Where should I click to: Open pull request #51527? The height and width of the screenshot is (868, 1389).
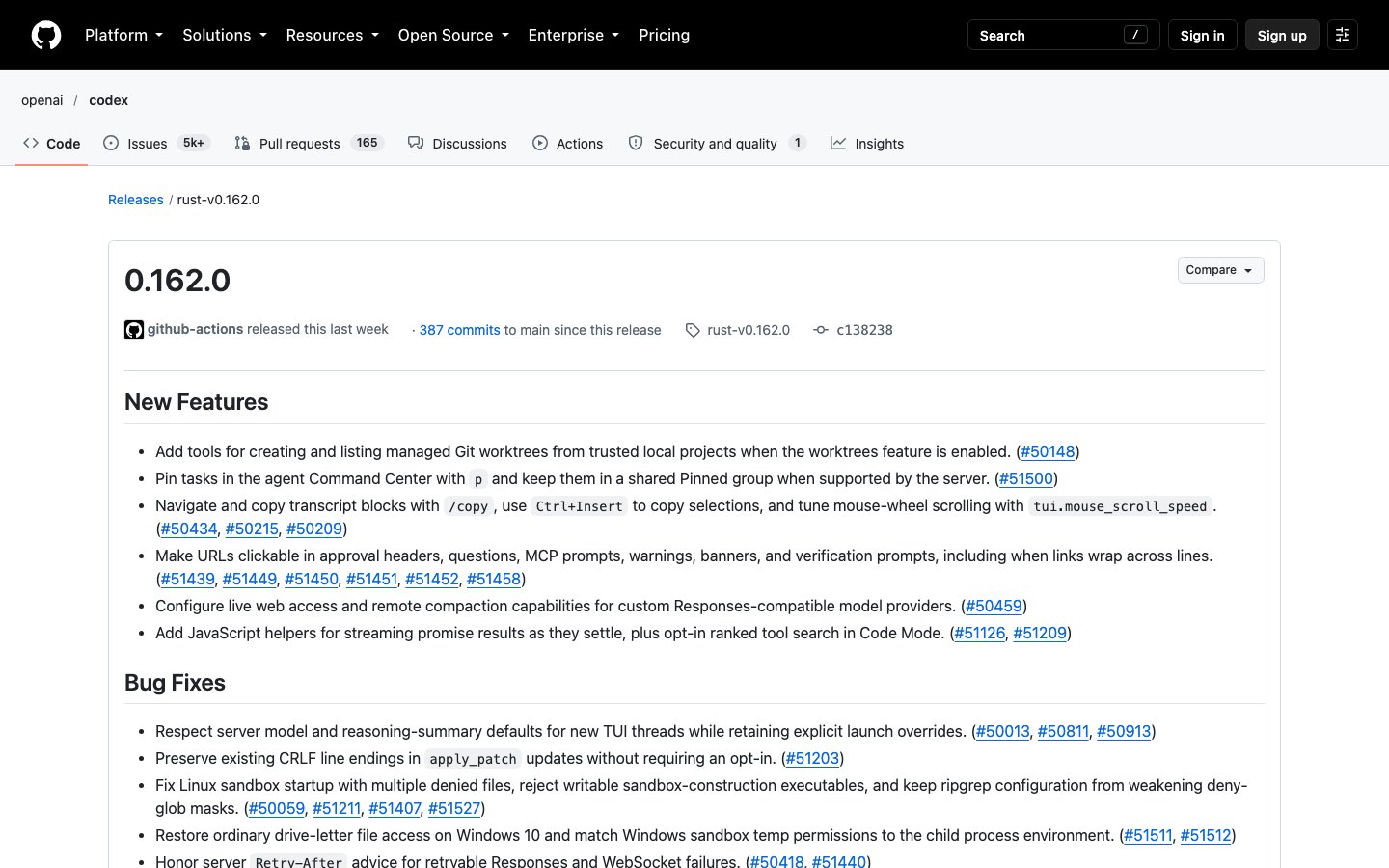pos(454,808)
